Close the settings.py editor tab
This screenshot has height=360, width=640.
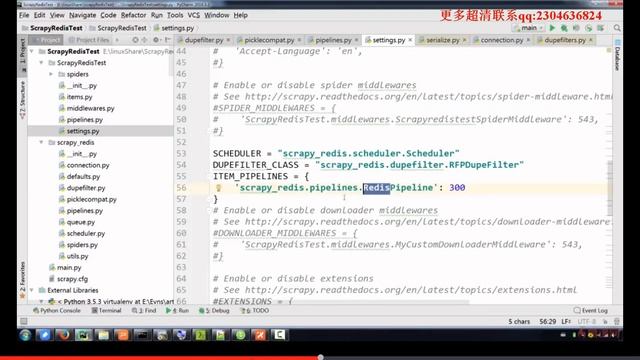pos(410,40)
